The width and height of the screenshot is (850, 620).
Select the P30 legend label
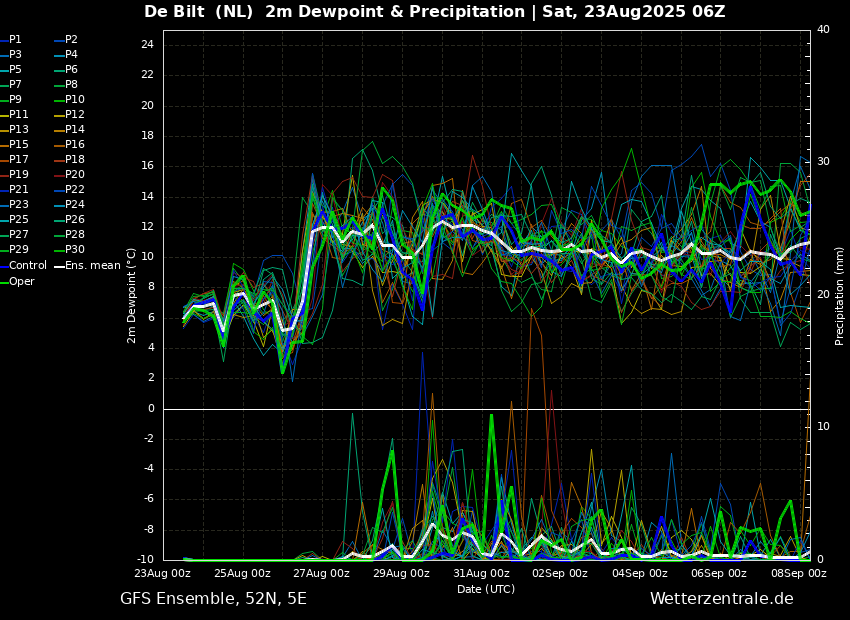point(69,249)
